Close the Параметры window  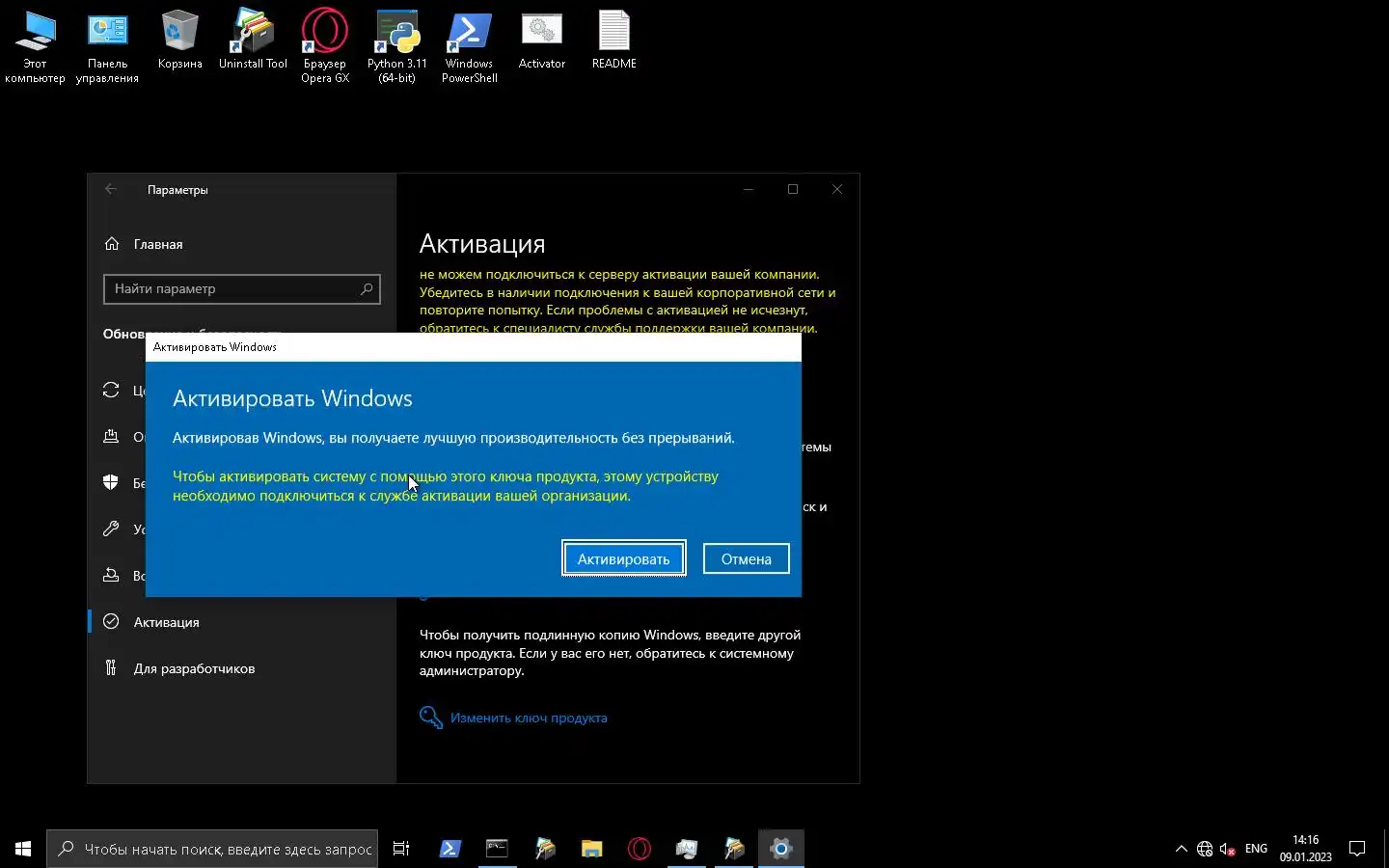point(837,189)
